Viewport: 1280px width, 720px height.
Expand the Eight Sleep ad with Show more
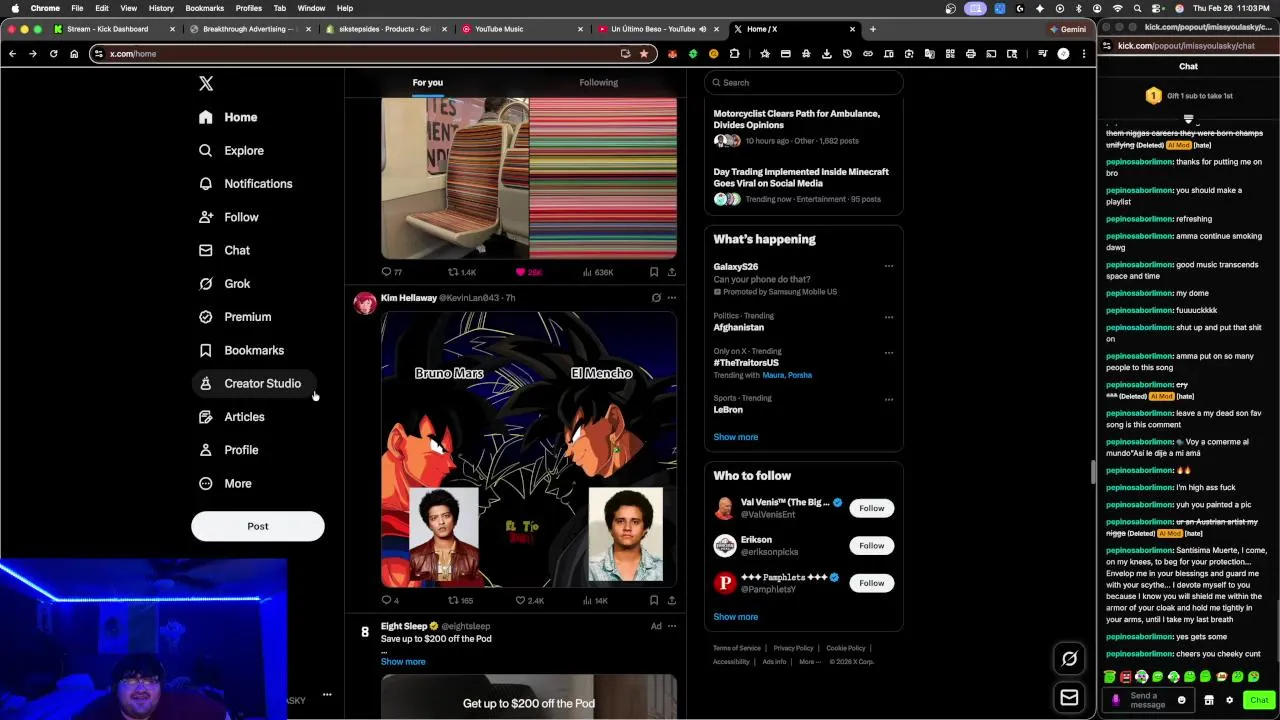coord(403,662)
